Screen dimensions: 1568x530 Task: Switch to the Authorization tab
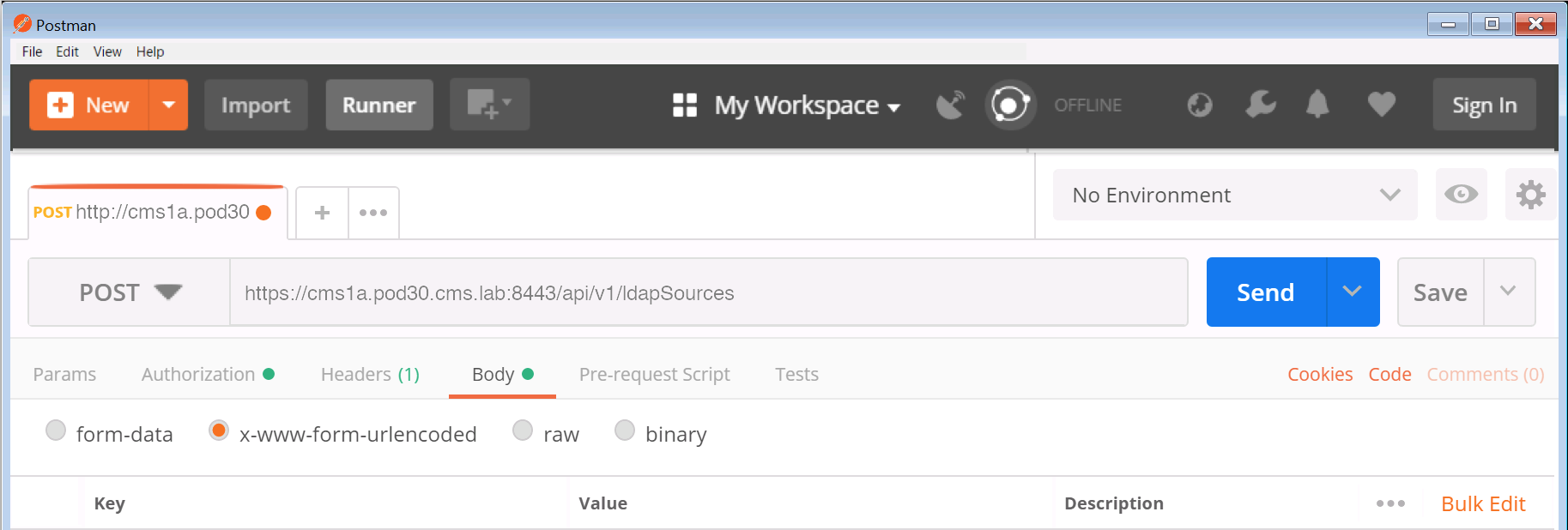(198, 375)
